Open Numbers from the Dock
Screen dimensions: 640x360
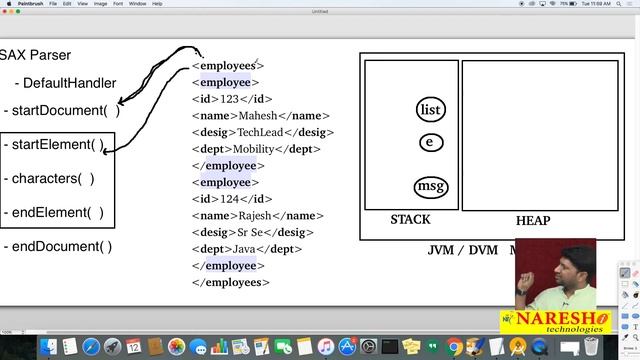[x=219, y=347]
